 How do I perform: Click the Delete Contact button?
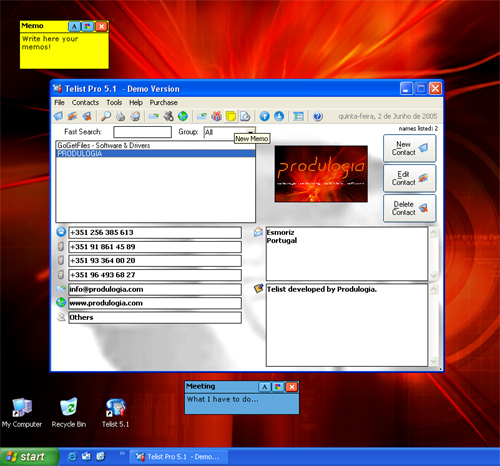409,208
